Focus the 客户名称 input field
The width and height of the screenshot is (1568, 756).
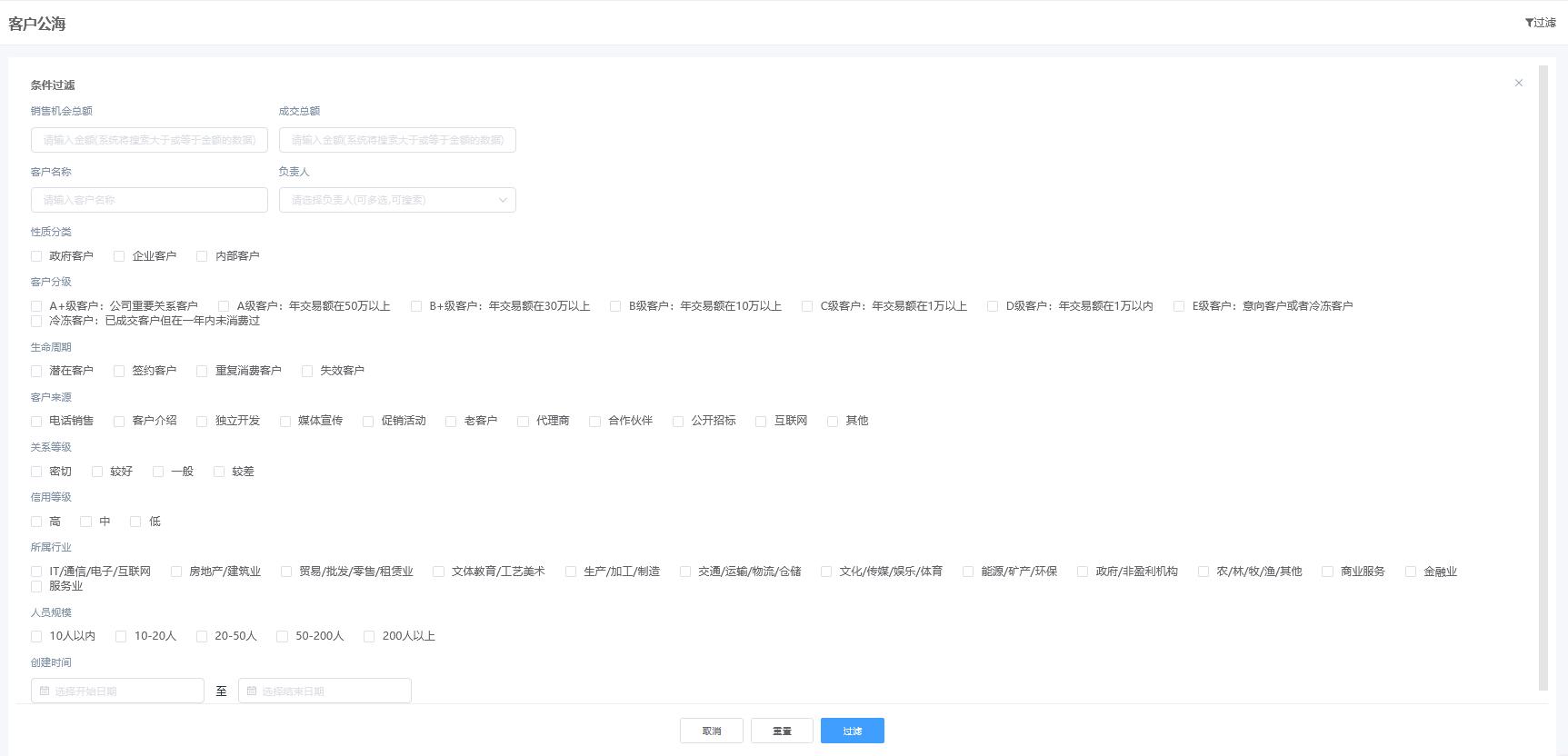[x=149, y=200]
